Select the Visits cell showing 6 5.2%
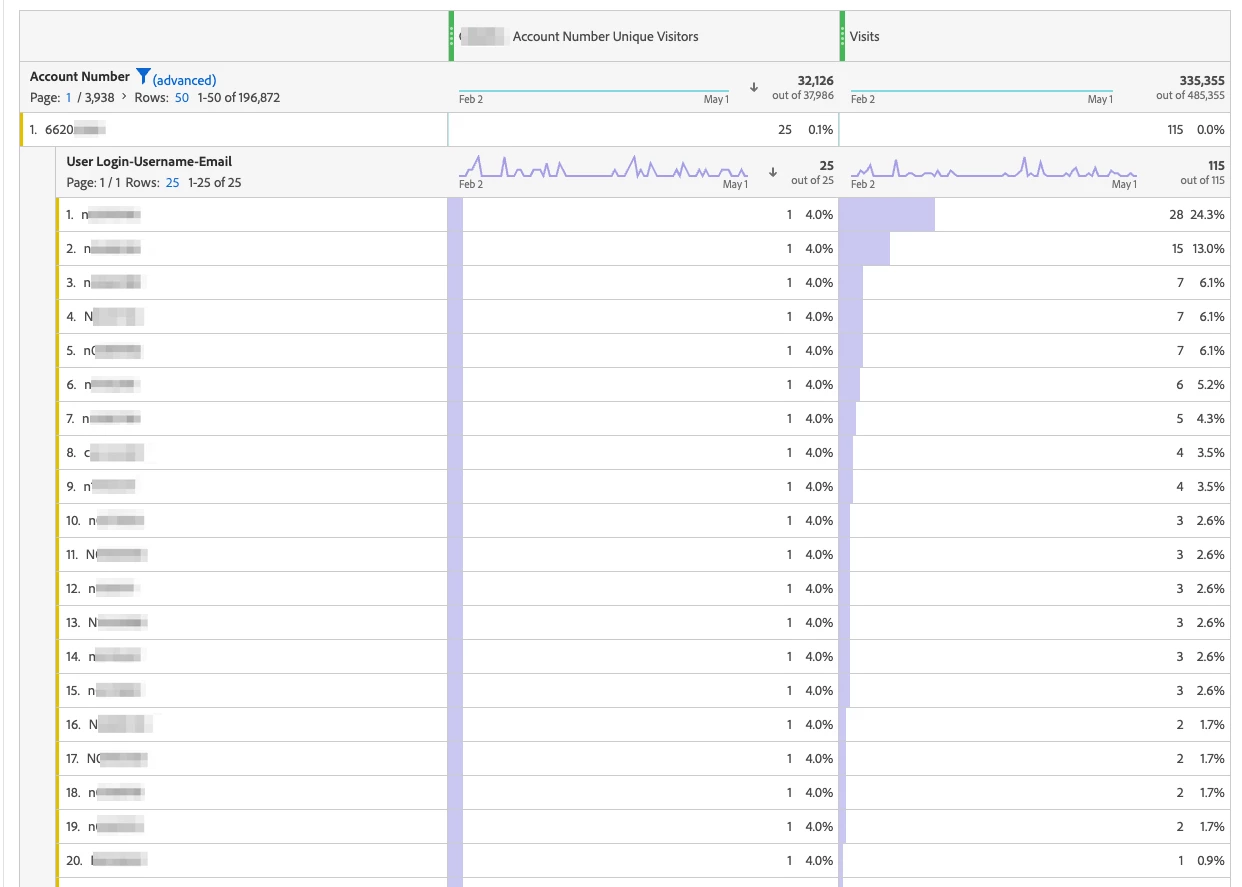This screenshot has width=1242, height=887. coord(1035,385)
